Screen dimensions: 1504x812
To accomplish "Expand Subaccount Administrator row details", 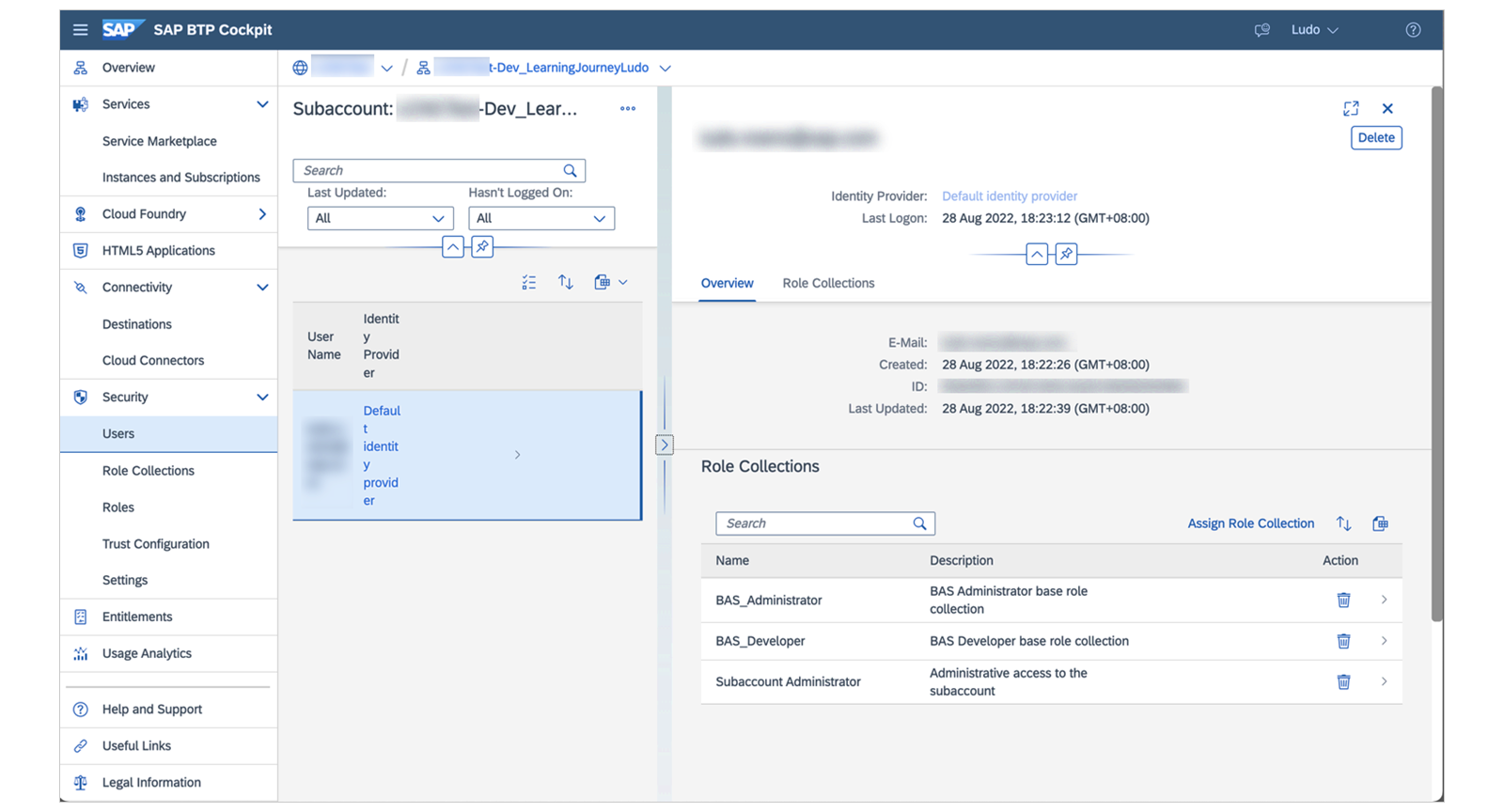I will 1384,681.
